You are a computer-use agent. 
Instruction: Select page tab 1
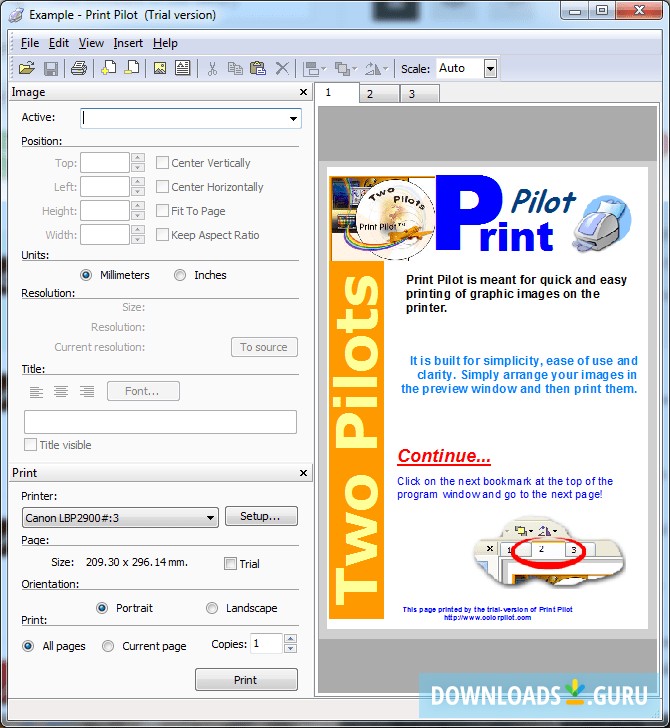(x=337, y=92)
